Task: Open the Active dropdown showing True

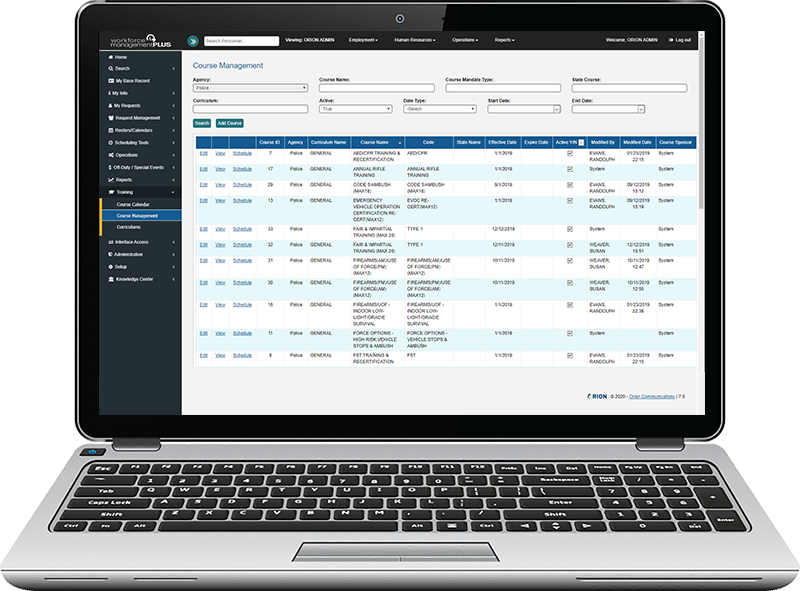Action: [x=356, y=109]
